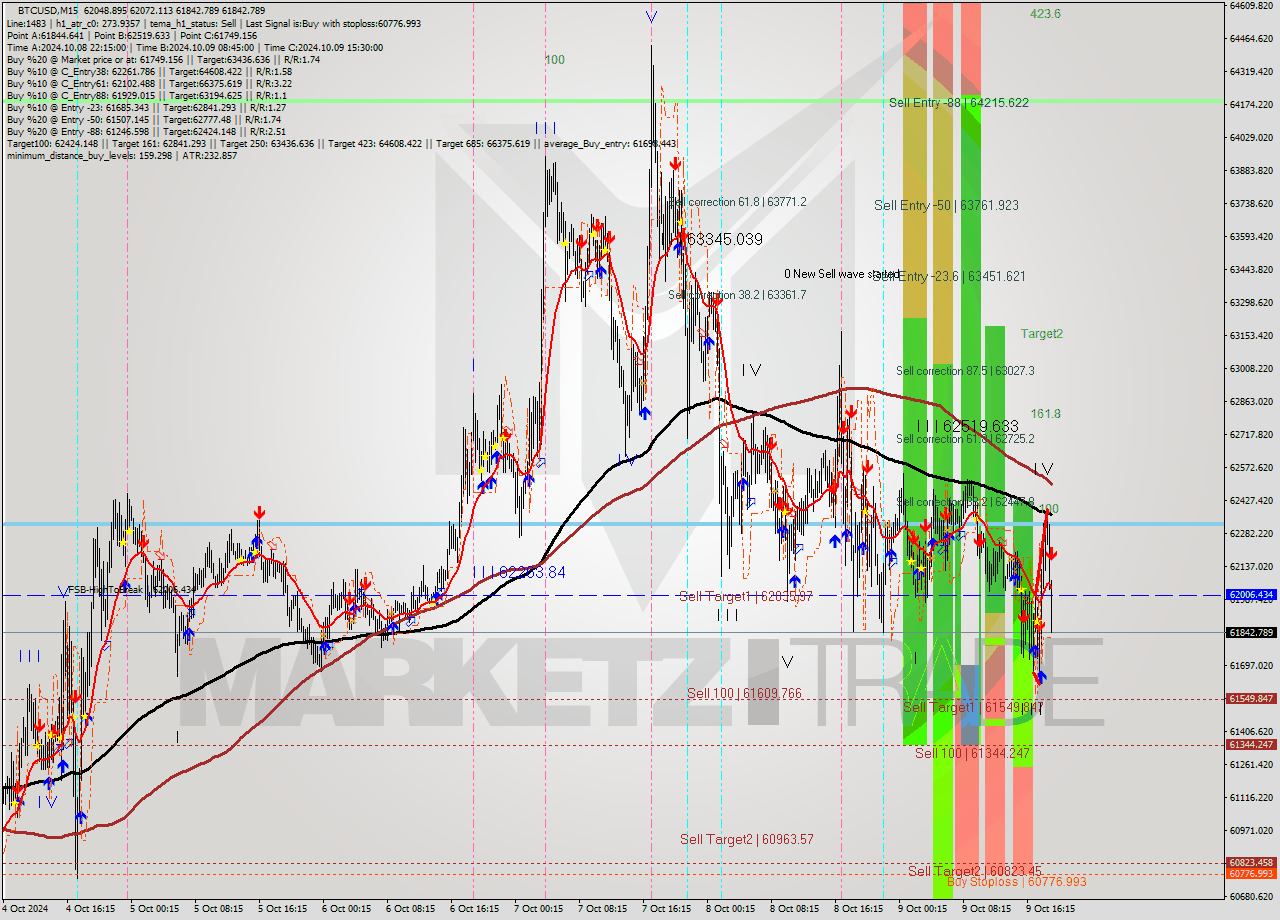Screen dimensions: 1280x920
Task: Click the '4 Oct 2024' time axis label
Action: pyautogui.click(x=25, y=909)
